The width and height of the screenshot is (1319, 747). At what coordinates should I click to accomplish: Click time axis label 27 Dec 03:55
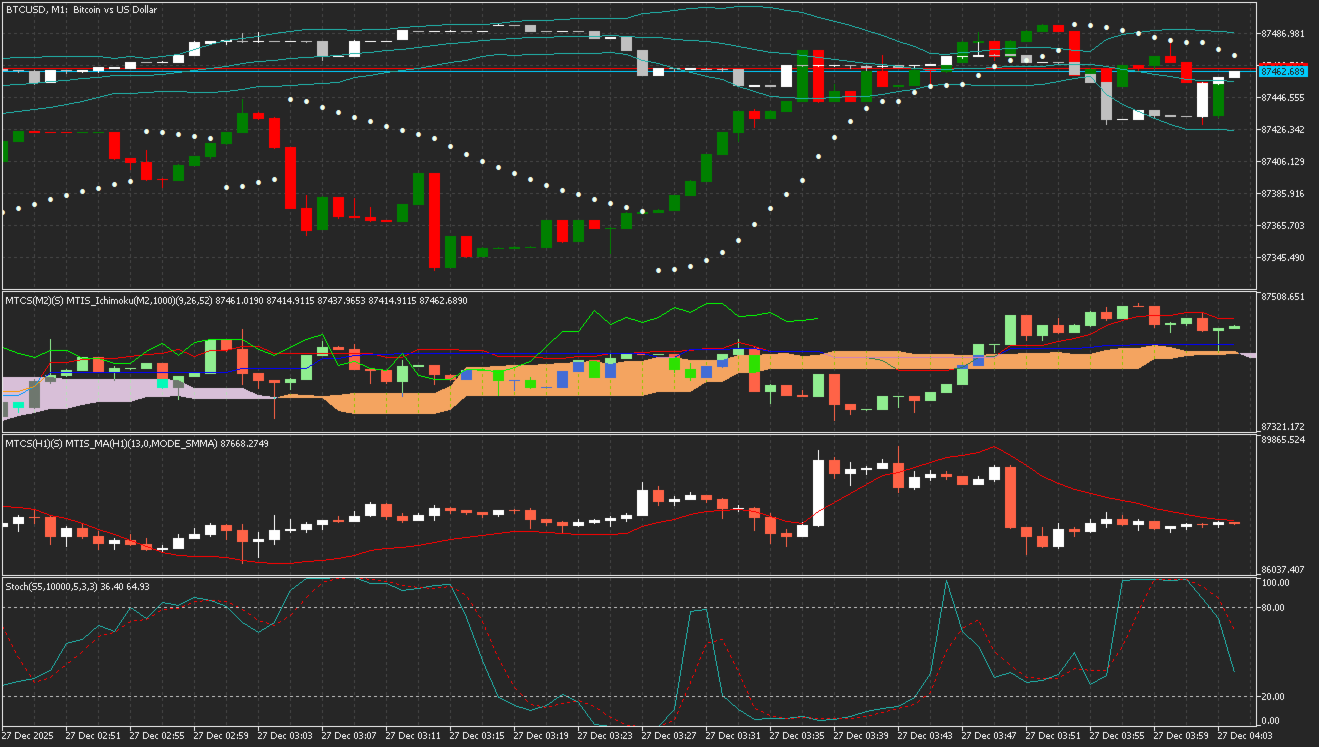(1117, 736)
